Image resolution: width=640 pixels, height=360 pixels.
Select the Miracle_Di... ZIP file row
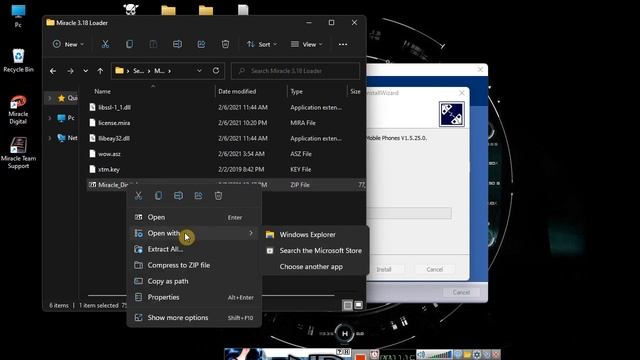coord(226,185)
